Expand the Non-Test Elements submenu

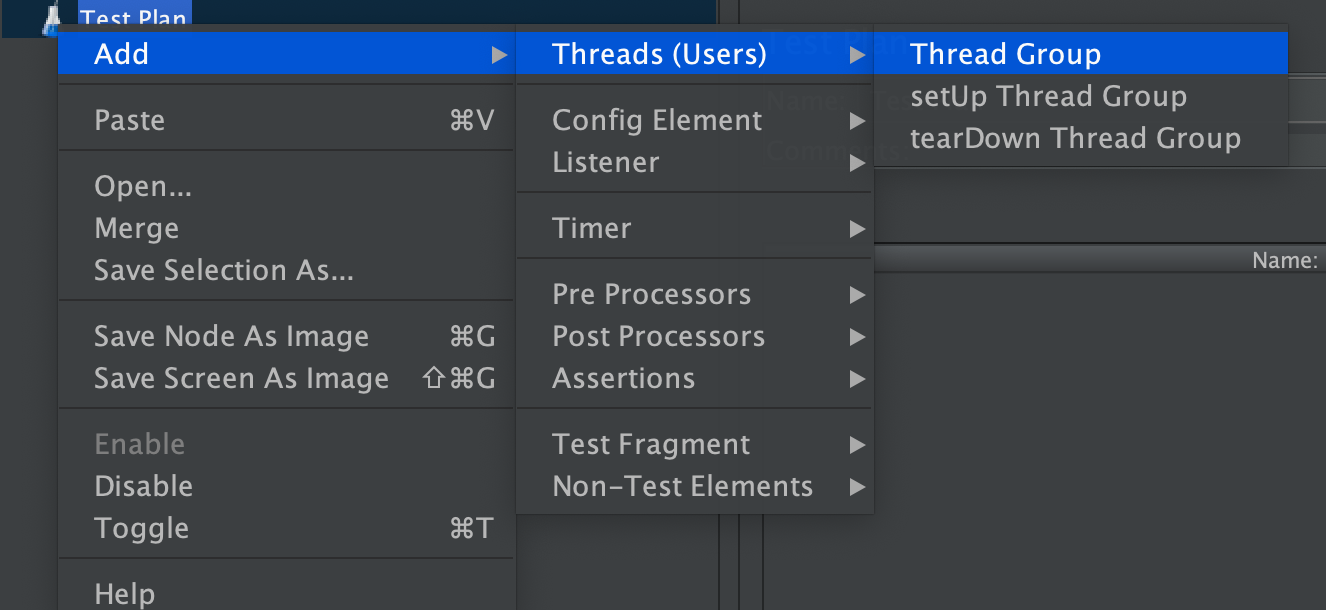[x=682, y=487]
